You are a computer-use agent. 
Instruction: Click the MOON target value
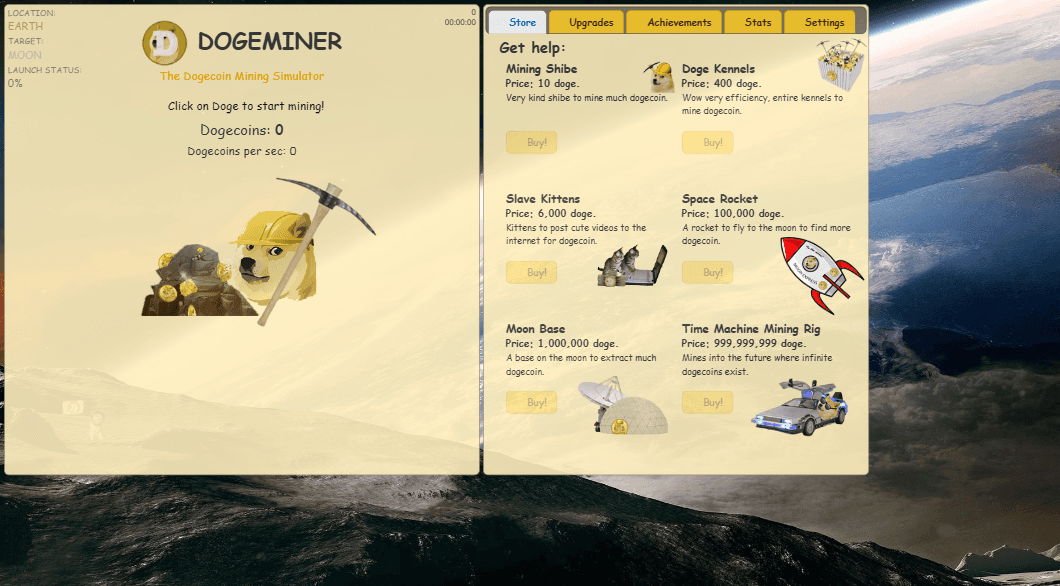point(24,55)
